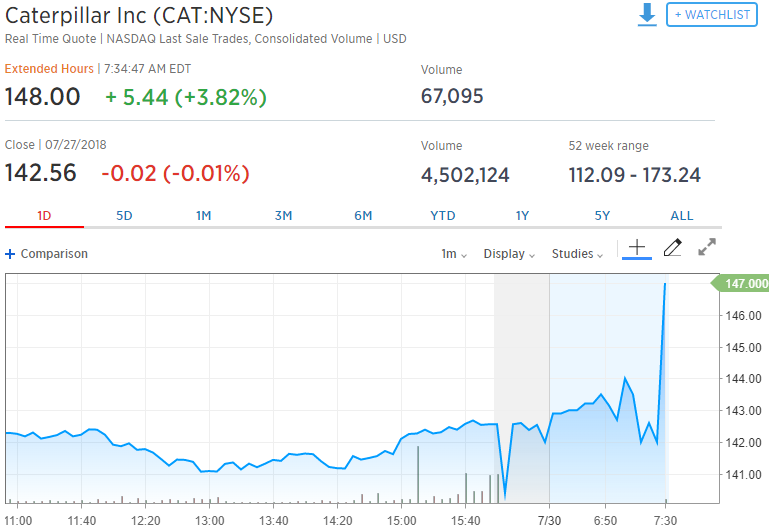
Task: Expand the Display dropdown
Action: point(509,254)
